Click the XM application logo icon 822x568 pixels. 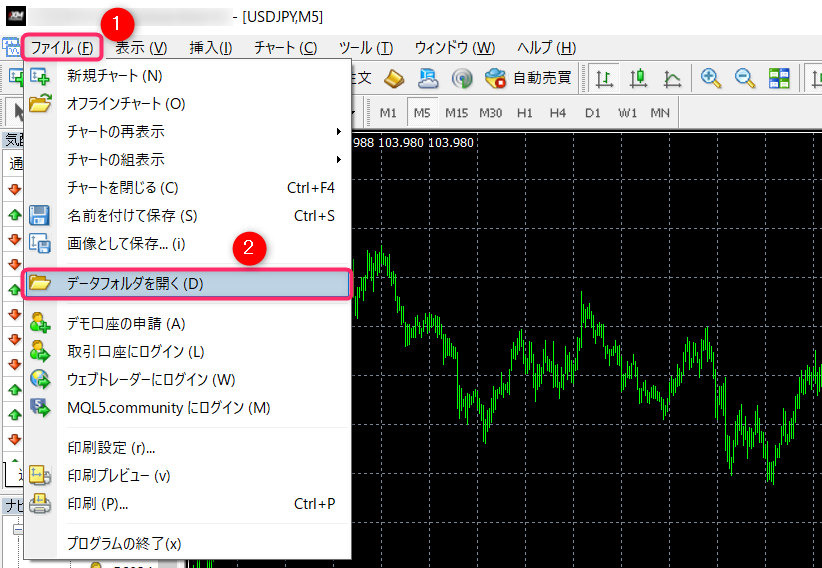click(x=15, y=16)
